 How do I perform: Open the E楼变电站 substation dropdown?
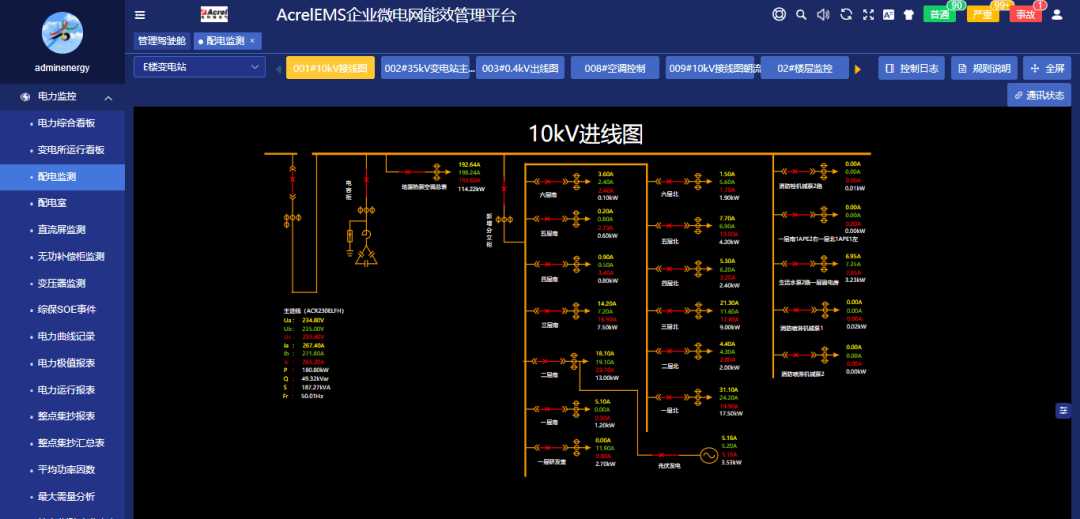pyautogui.click(x=200, y=67)
